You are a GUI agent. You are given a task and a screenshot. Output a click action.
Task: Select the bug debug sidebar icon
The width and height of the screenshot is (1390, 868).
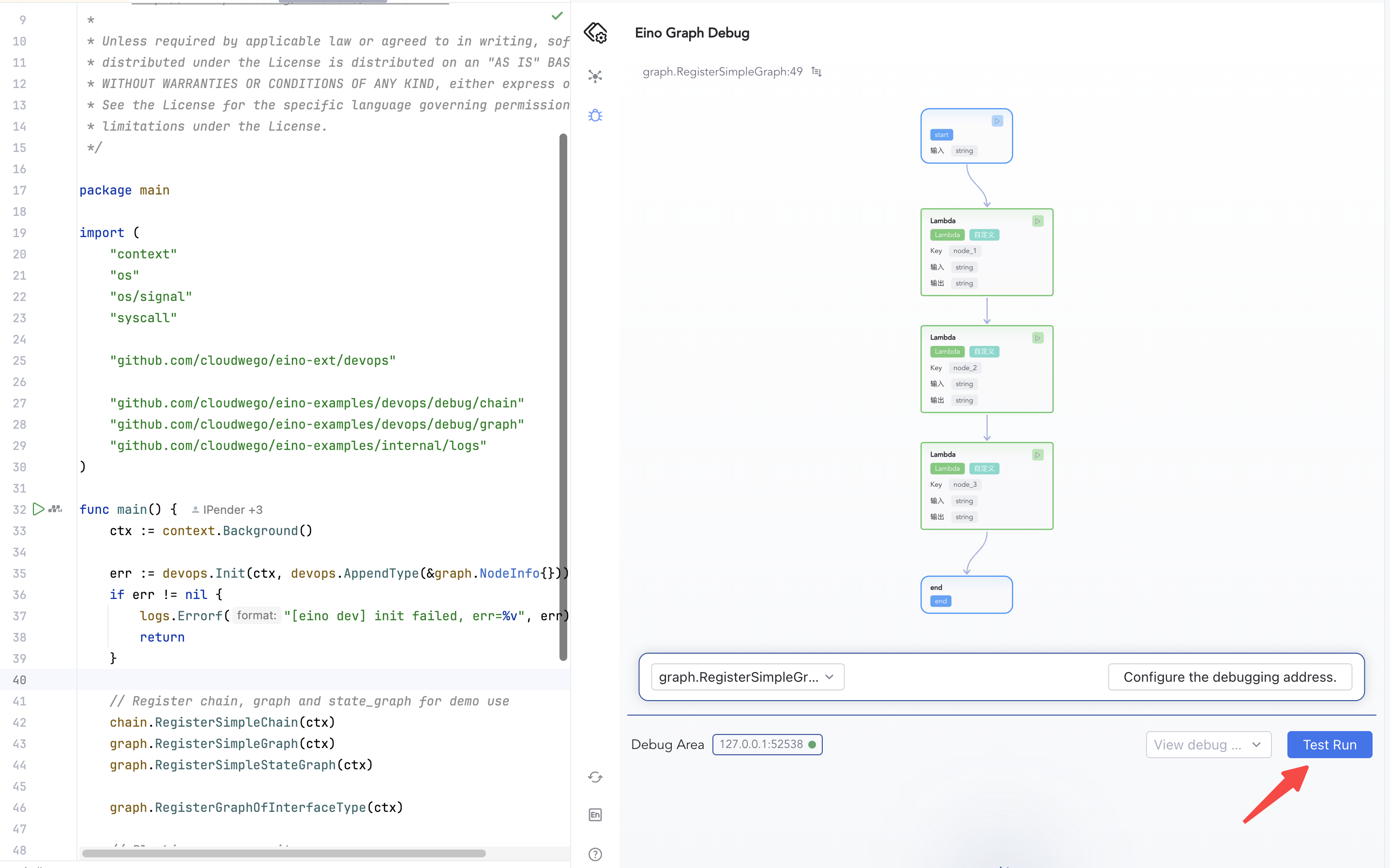click(595, 115)
